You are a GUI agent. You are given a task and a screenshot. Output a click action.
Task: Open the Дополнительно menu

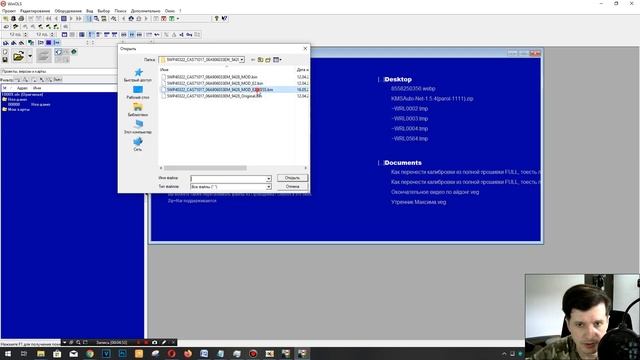pyautogui.click(x=145, y=11)
